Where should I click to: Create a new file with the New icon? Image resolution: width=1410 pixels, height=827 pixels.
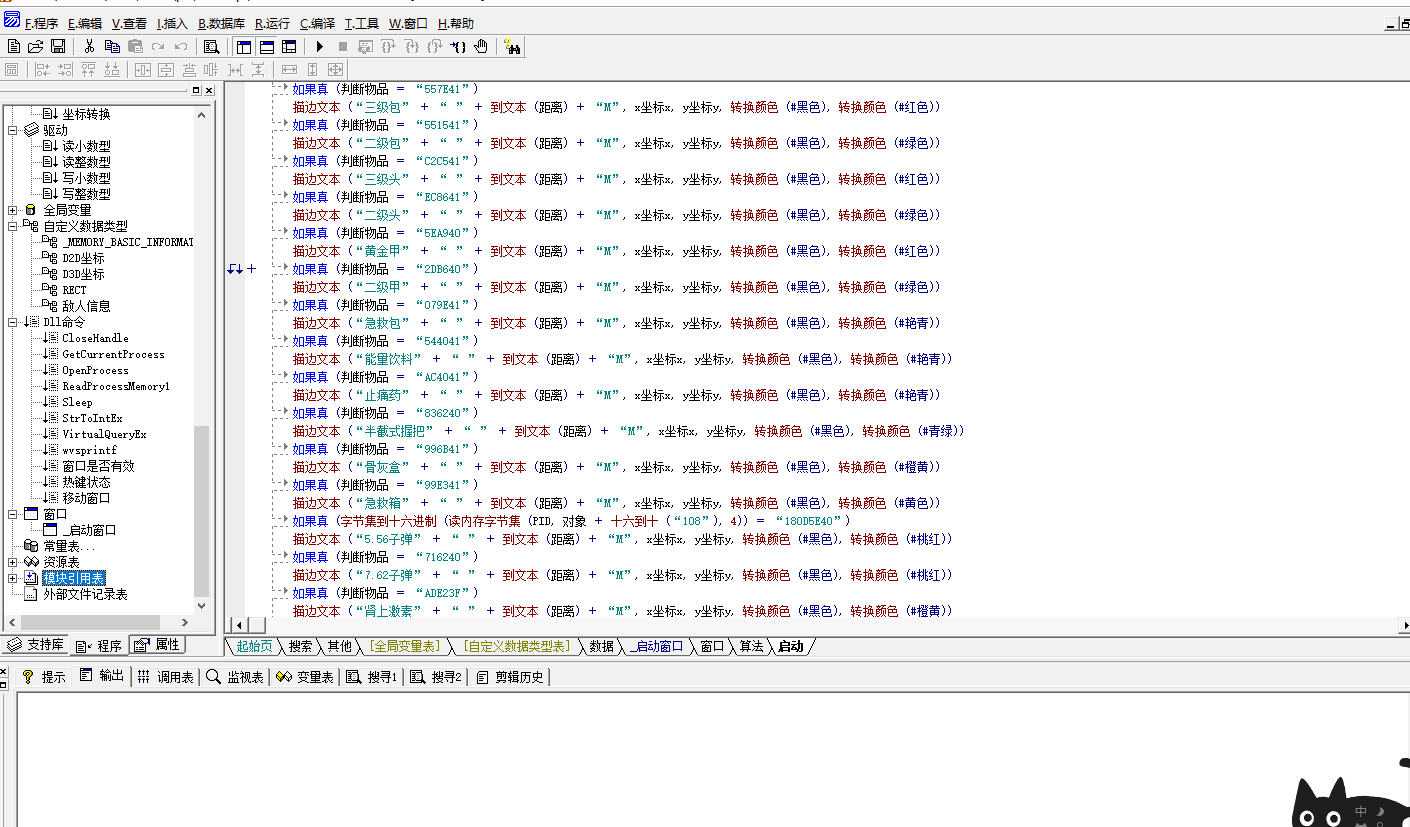(13, 45)
